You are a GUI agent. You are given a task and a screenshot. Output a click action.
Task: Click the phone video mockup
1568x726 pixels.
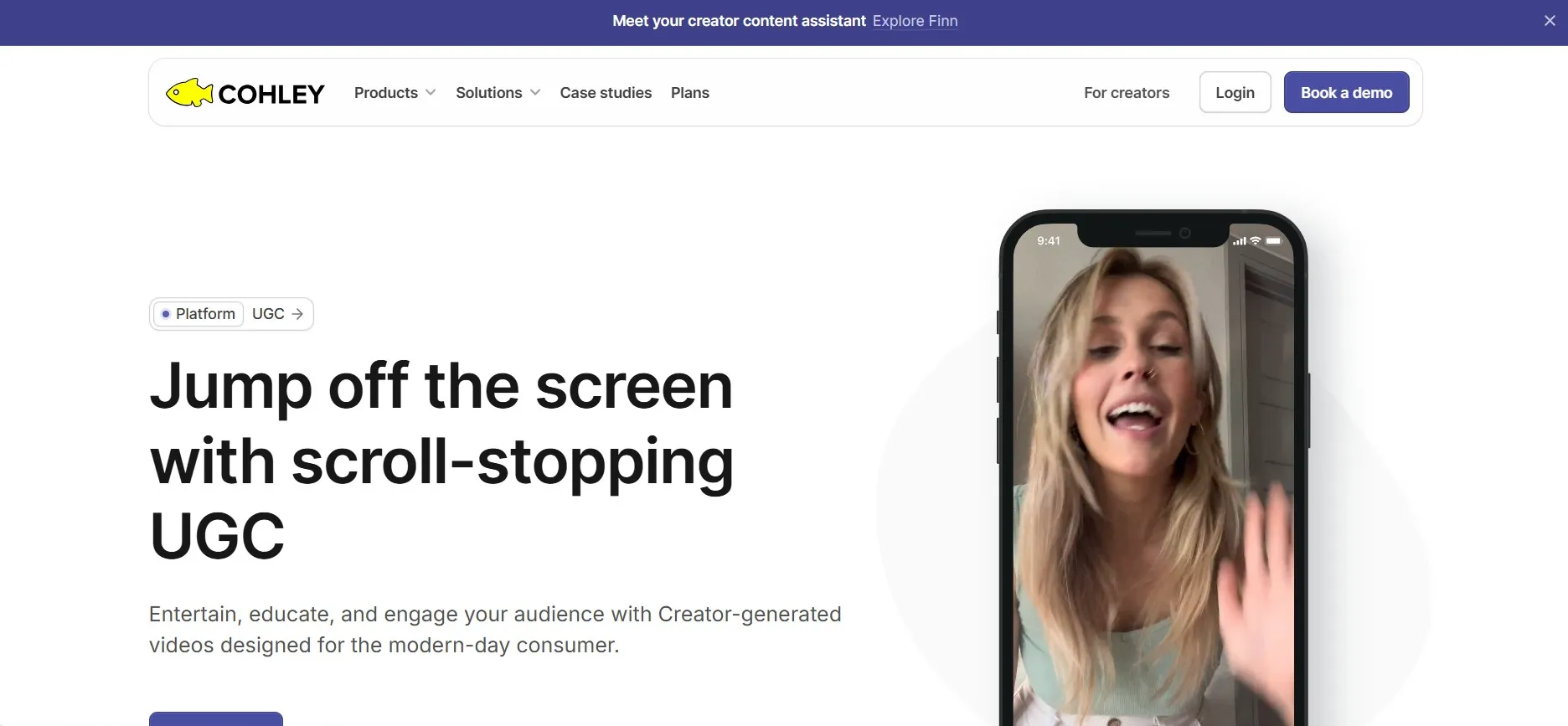click(1153, 469)
